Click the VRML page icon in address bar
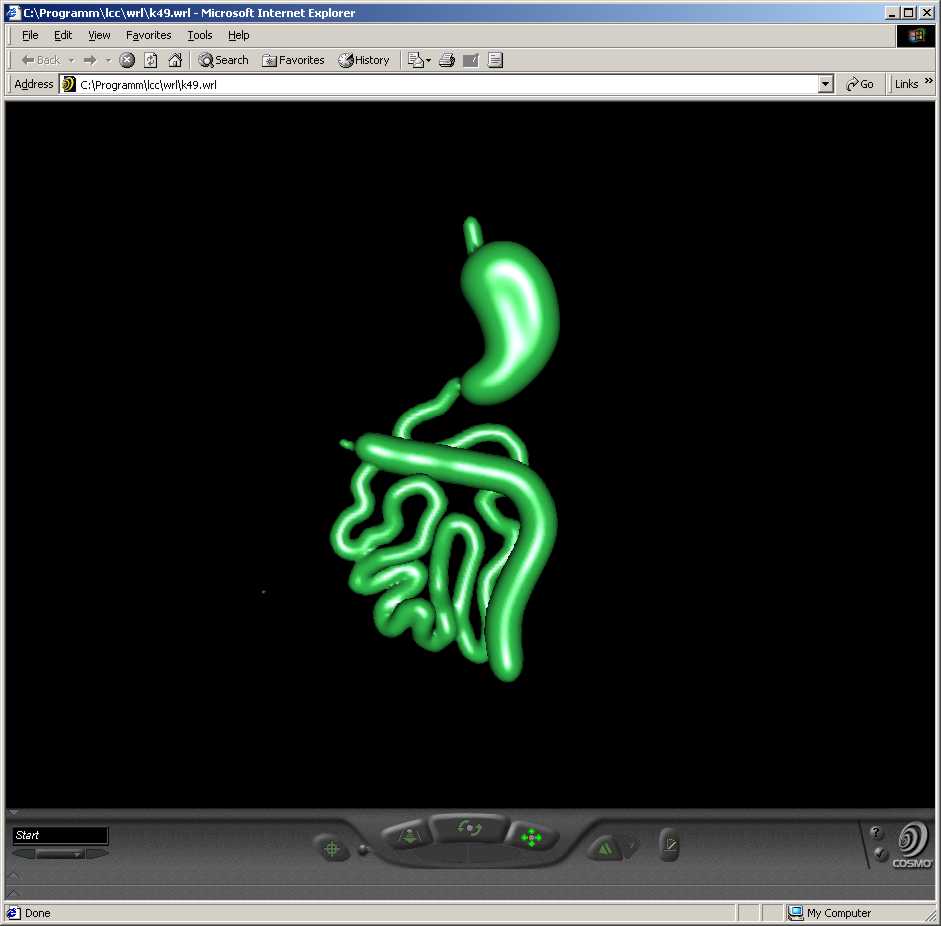This screenshot has height=926, width=941. [x=69, y=85]
